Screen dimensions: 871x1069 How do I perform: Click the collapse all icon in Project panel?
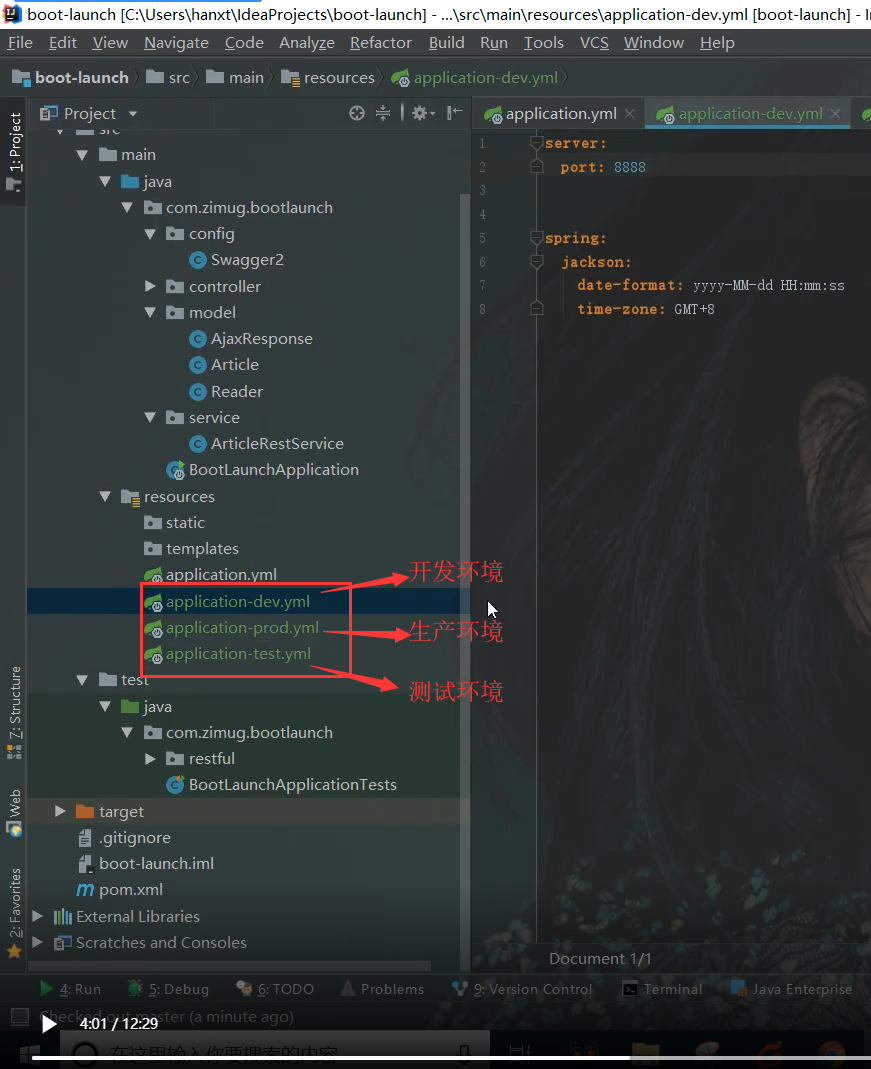pyautogui.click(x=383, y=113)
